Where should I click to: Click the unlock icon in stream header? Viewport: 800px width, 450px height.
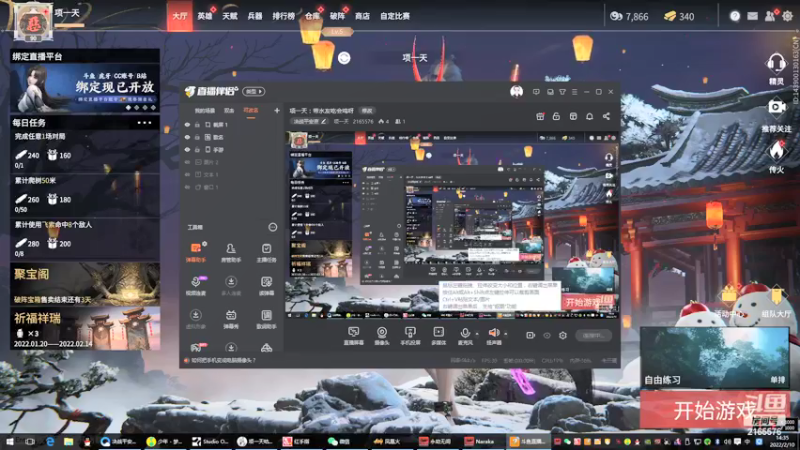click(x=556, y=116)
